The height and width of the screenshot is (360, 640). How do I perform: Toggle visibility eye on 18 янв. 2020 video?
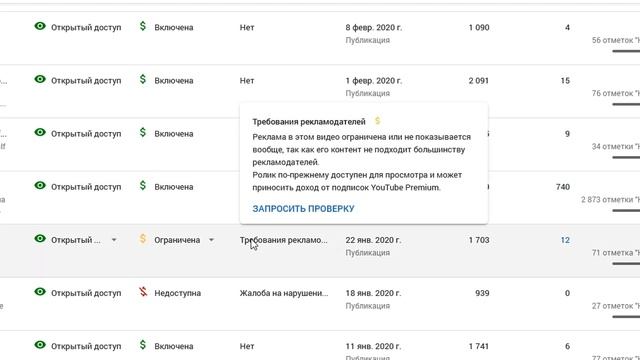point(40,291)
